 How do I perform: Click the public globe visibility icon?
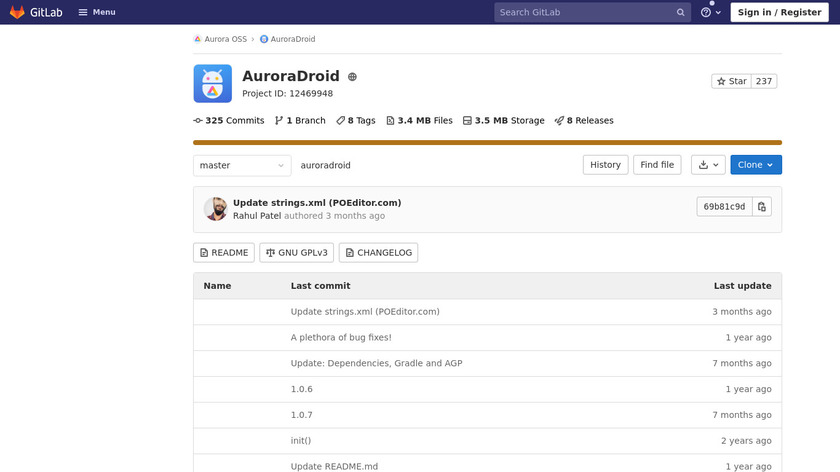tap(352, 77)
